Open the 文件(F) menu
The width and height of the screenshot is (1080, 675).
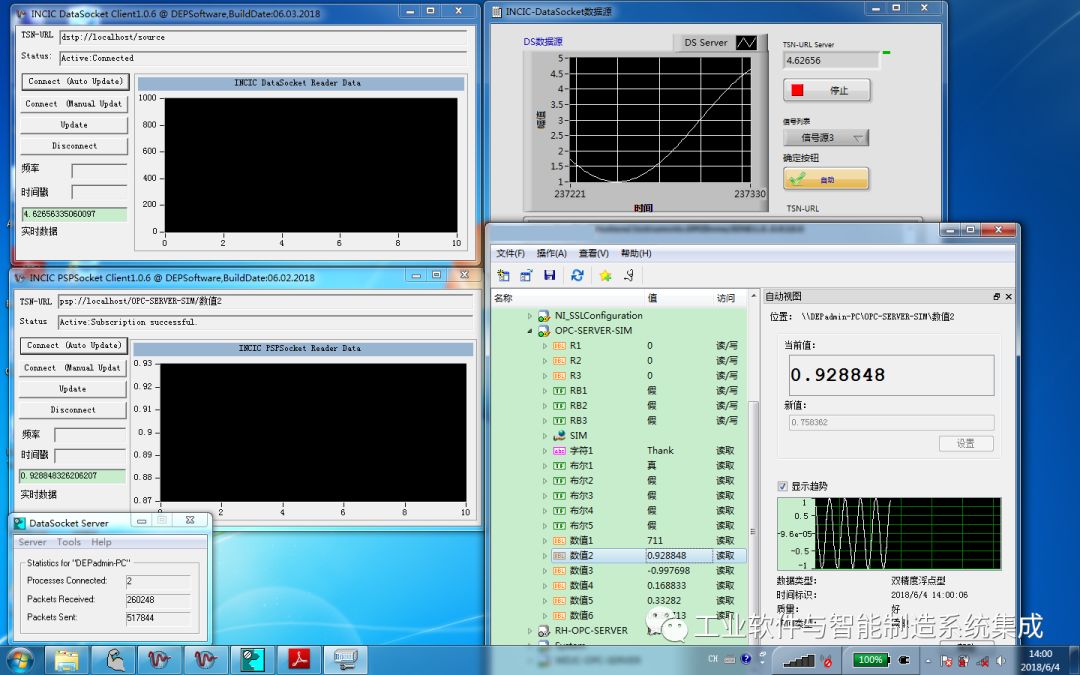[x=510, y=253]
